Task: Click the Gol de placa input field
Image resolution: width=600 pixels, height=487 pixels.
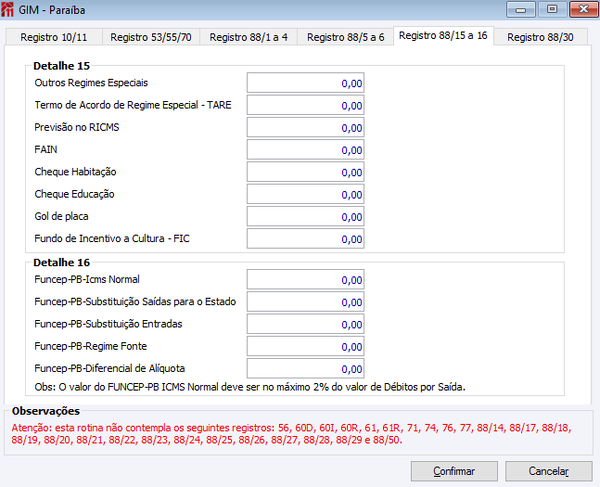Action: pos(305,216)
